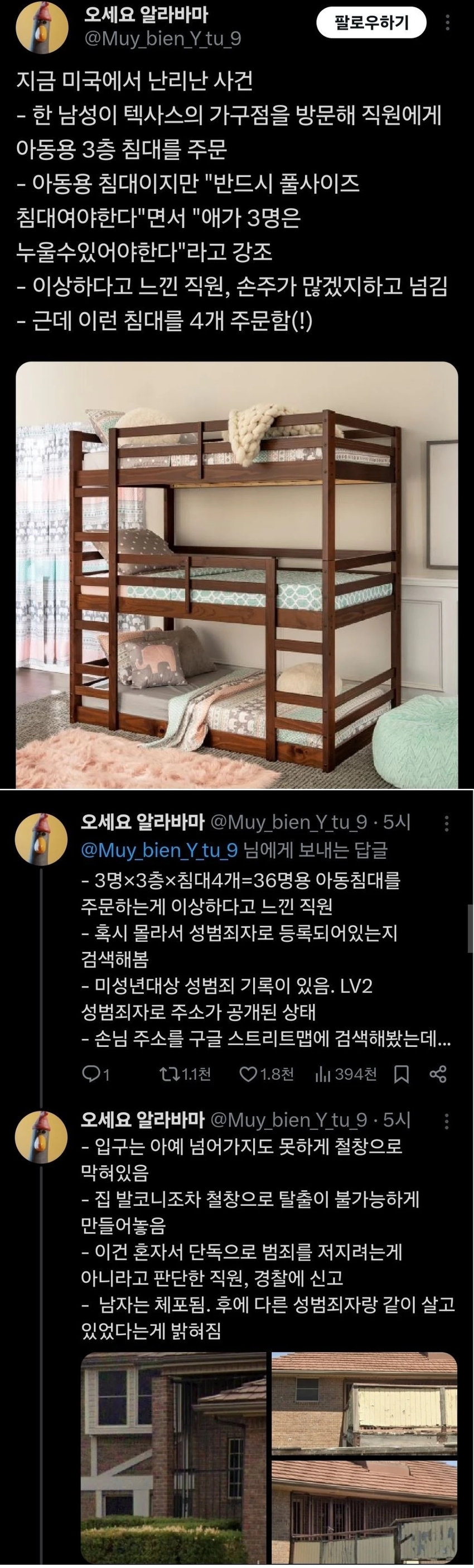Open the second reply's three-dot menu

[x=447, y=1120]
